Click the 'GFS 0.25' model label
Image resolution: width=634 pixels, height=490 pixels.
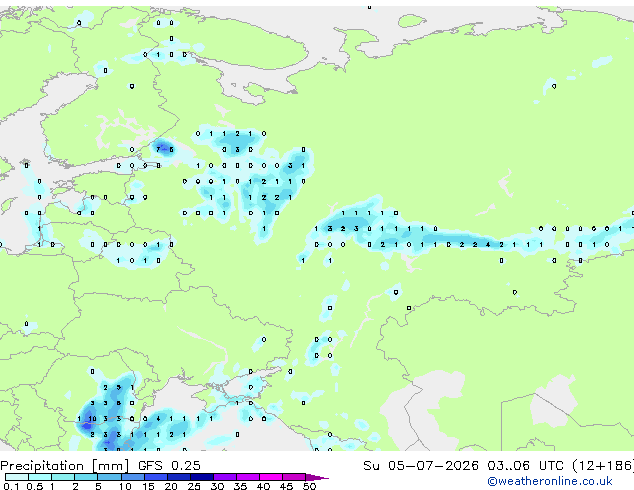[169, 466]
